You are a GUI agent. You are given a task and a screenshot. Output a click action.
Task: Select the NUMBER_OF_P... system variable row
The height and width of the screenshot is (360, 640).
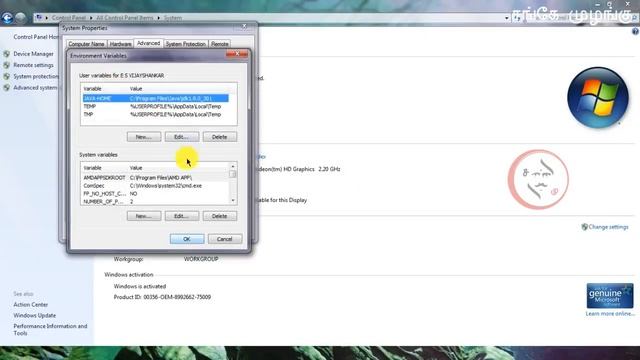point(155,202)
